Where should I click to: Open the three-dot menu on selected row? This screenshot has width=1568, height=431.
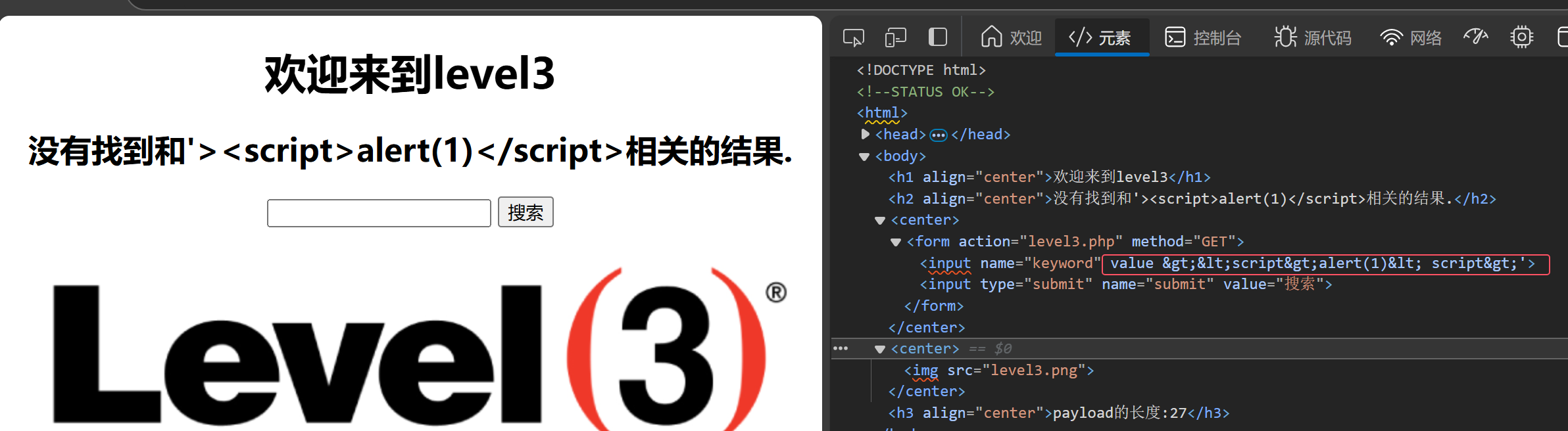(x=841, y=348)
